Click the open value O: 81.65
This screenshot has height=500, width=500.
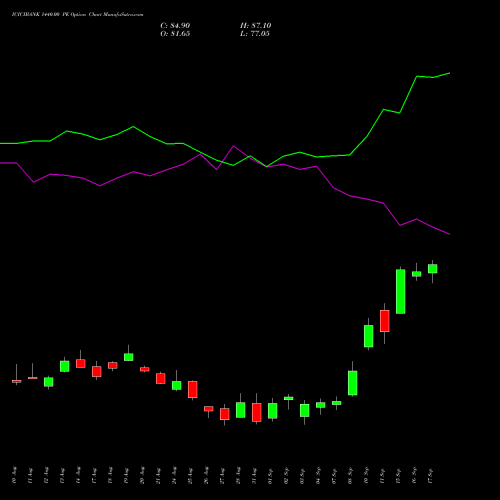coord(175,34)
